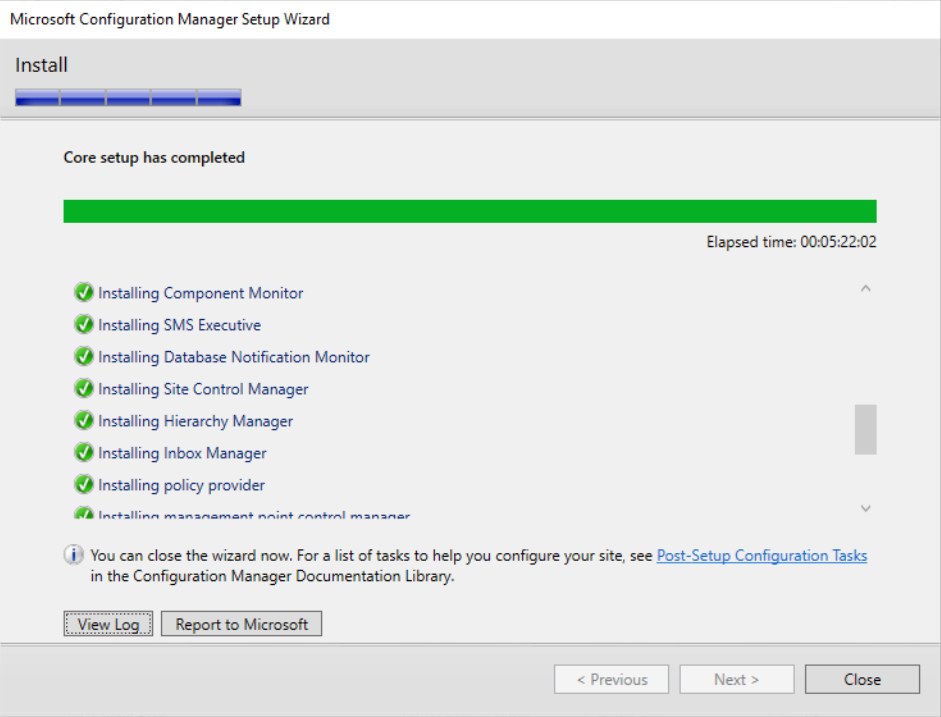Image resolution: width=941 pixels, height=717 pixels.
Task: Click the checkmark icon beside Installing policy provider
Action: [x=84, y=485]
